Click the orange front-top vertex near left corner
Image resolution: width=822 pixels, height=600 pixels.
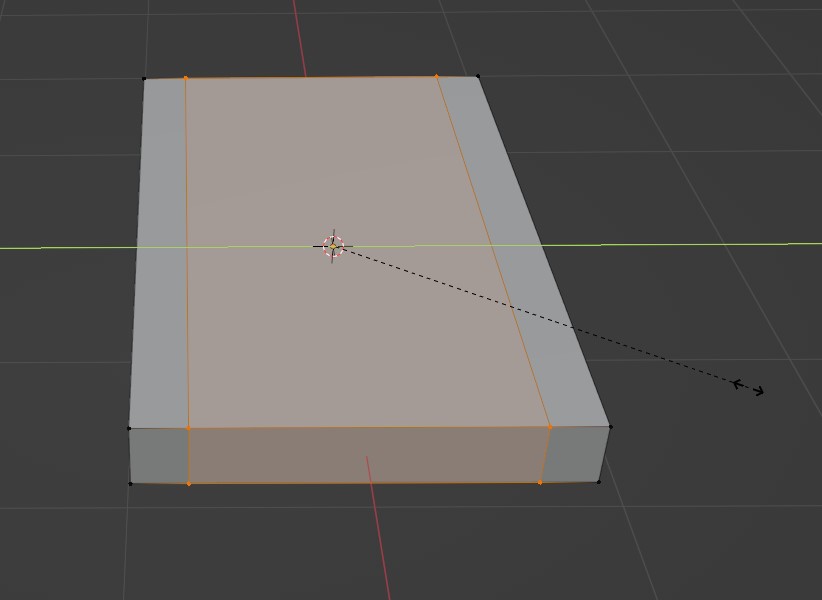189,428
